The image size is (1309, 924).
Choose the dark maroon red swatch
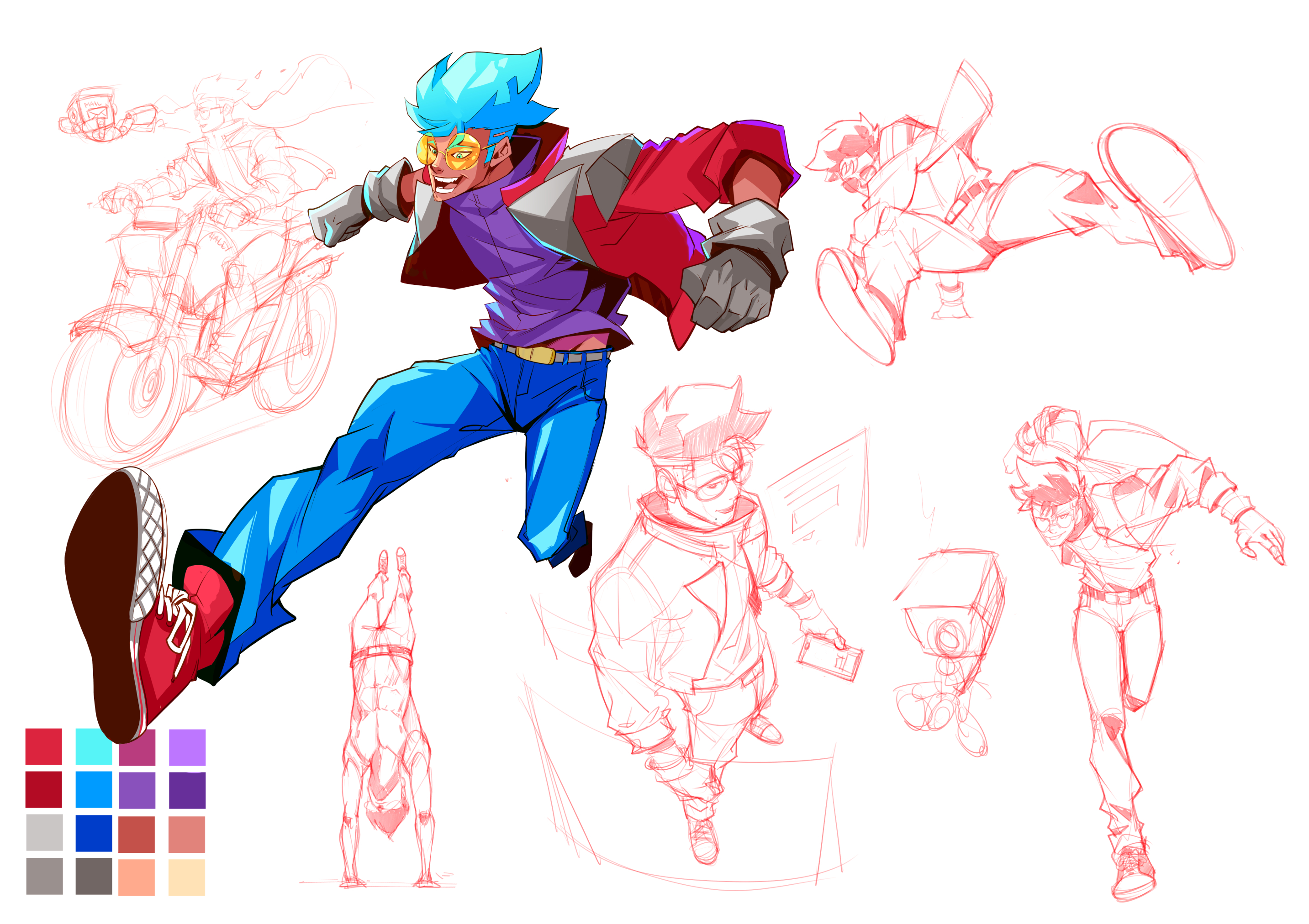click(43, 790)
